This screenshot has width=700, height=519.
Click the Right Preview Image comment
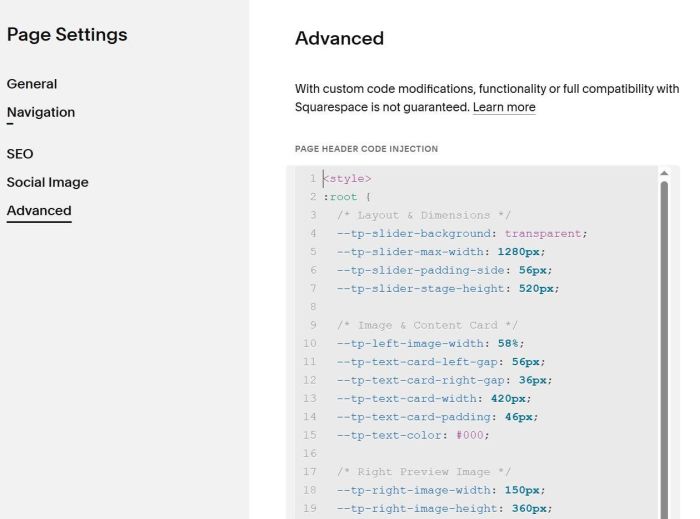click(424, 472)
